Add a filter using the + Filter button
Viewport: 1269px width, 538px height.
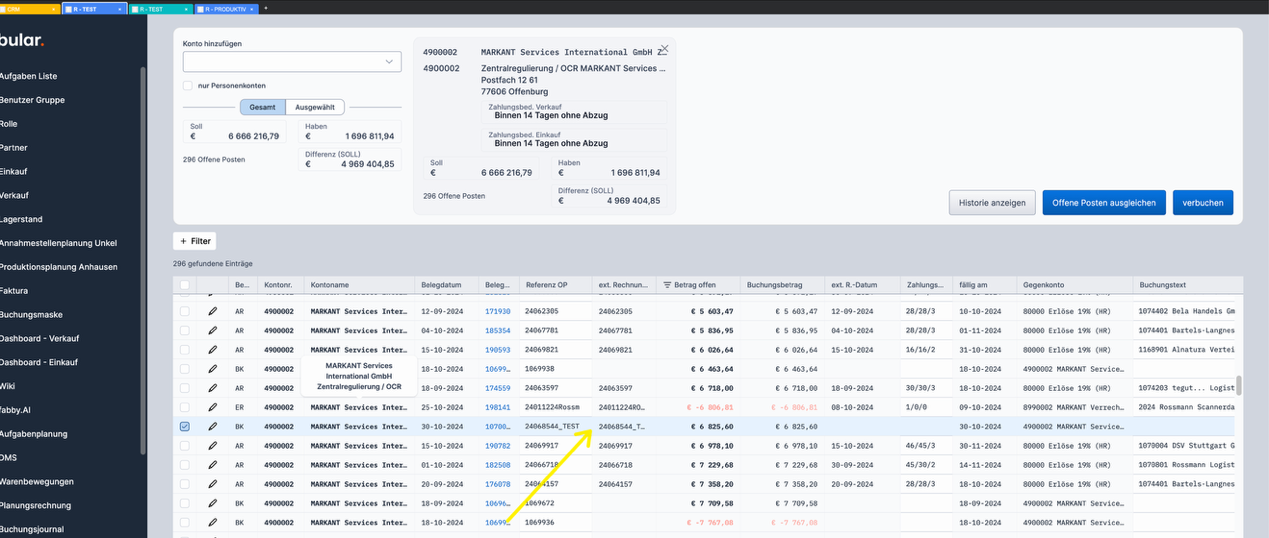click(x=194, y=241)
